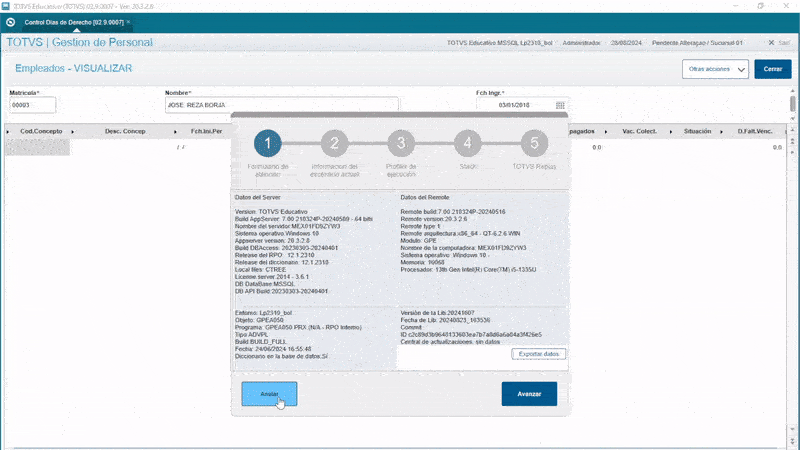Click the selected gray Cod.Concepto cell
Screen dimensions: 800x450
(x=37, y=147)
